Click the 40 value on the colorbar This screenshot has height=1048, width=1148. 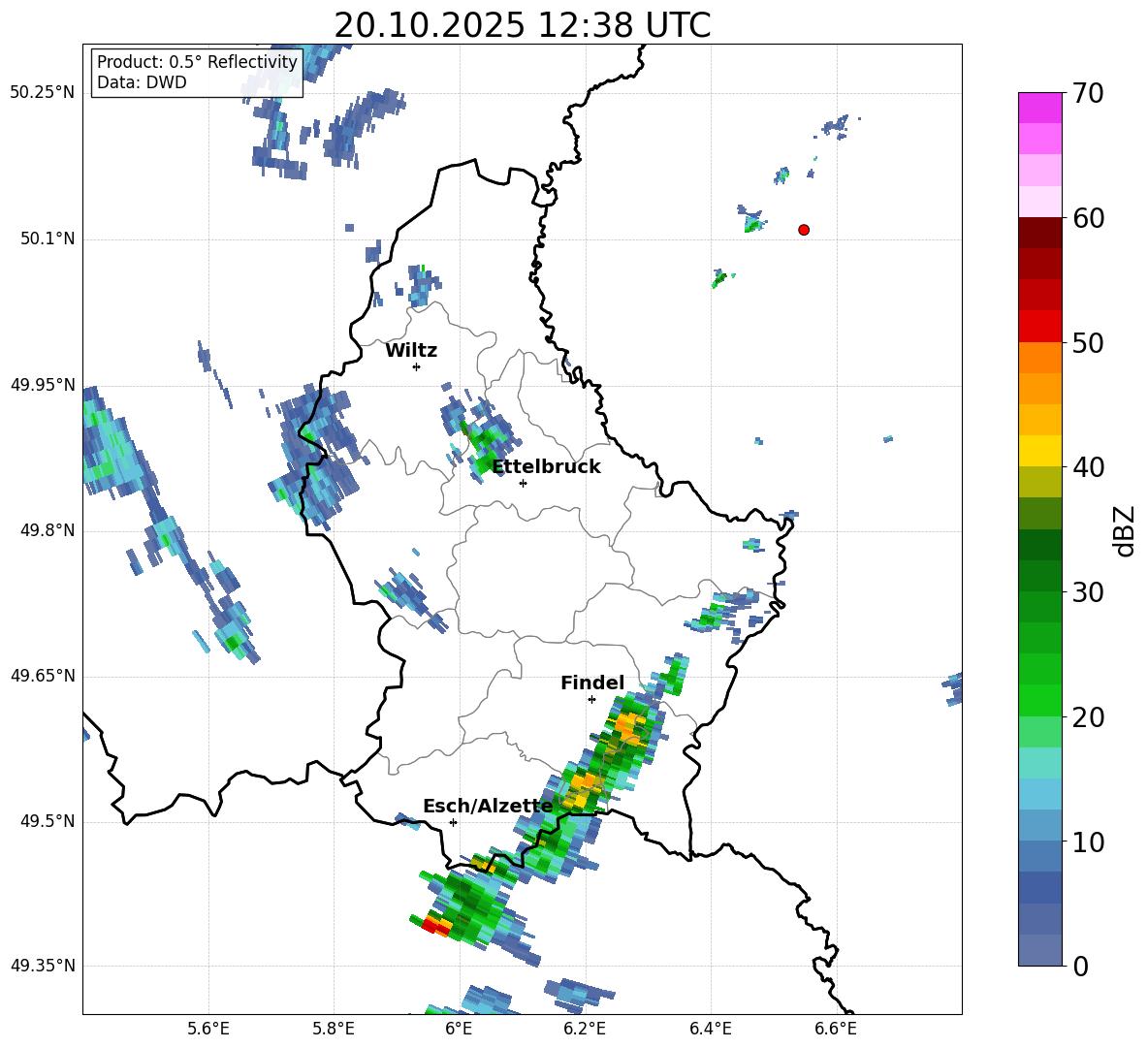tap(1088, 467)
